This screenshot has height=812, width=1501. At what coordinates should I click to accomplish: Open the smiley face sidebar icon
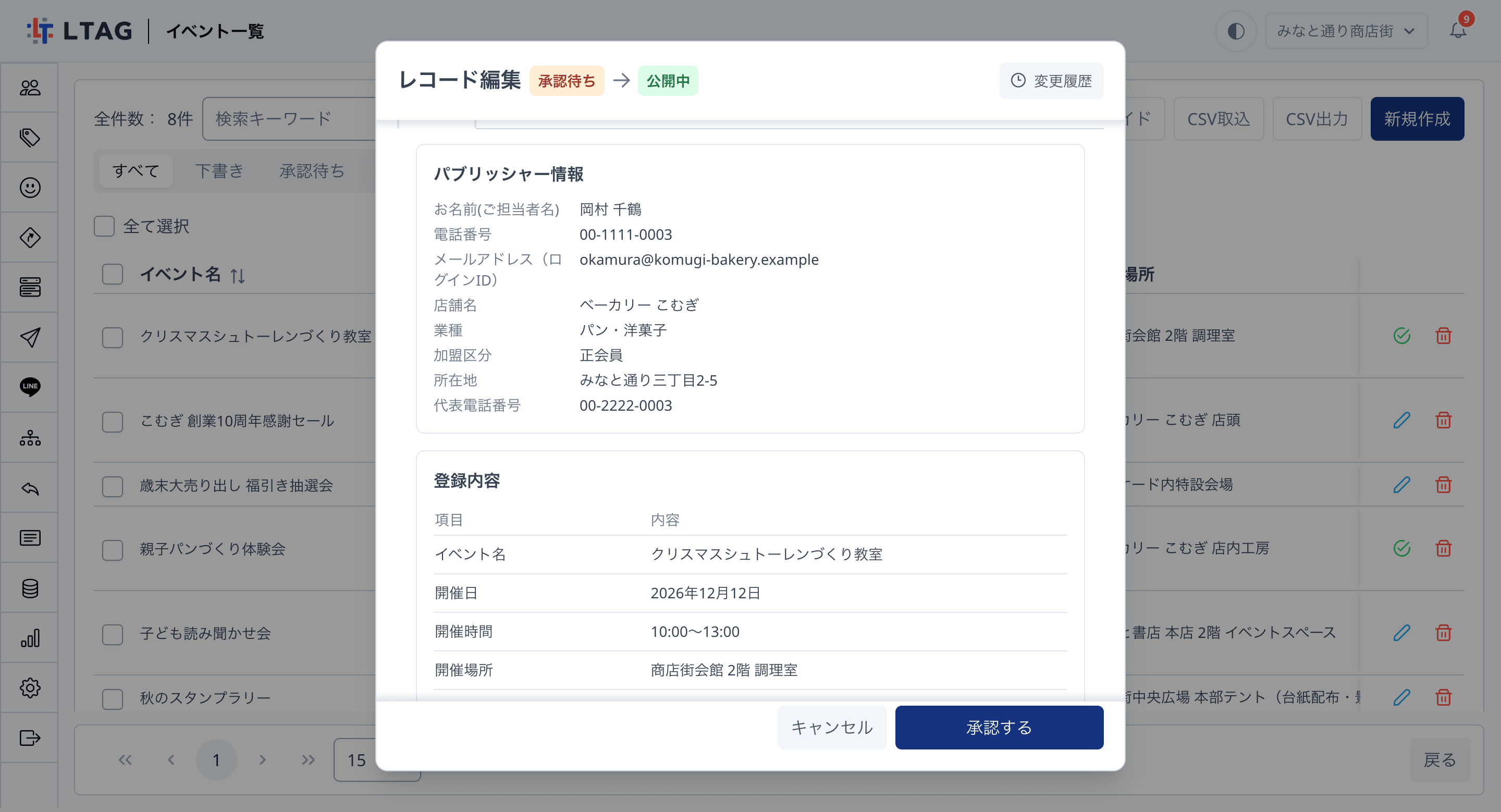[30, 188]
